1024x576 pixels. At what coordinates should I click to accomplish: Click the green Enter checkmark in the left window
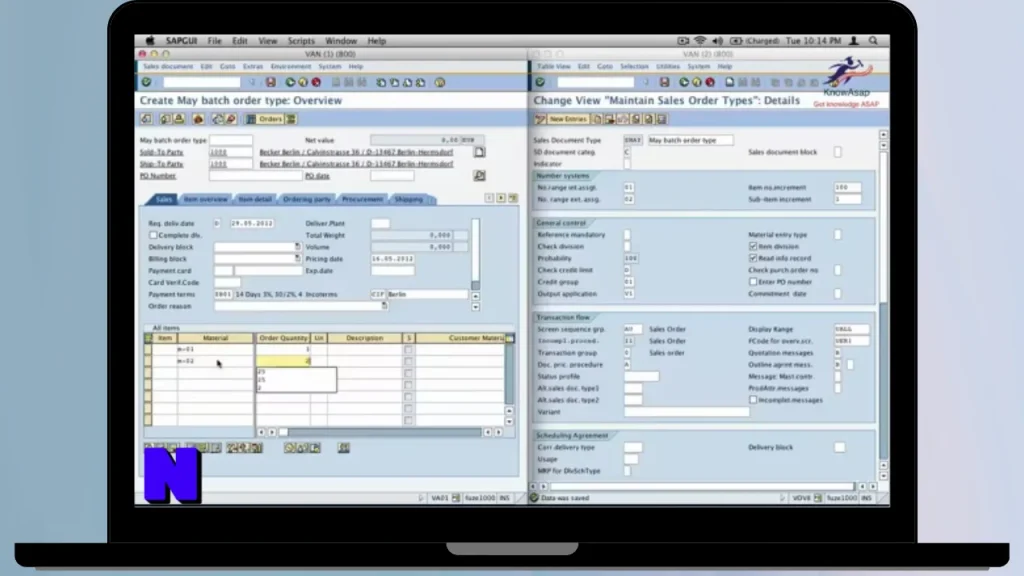[x=146, y=82]
